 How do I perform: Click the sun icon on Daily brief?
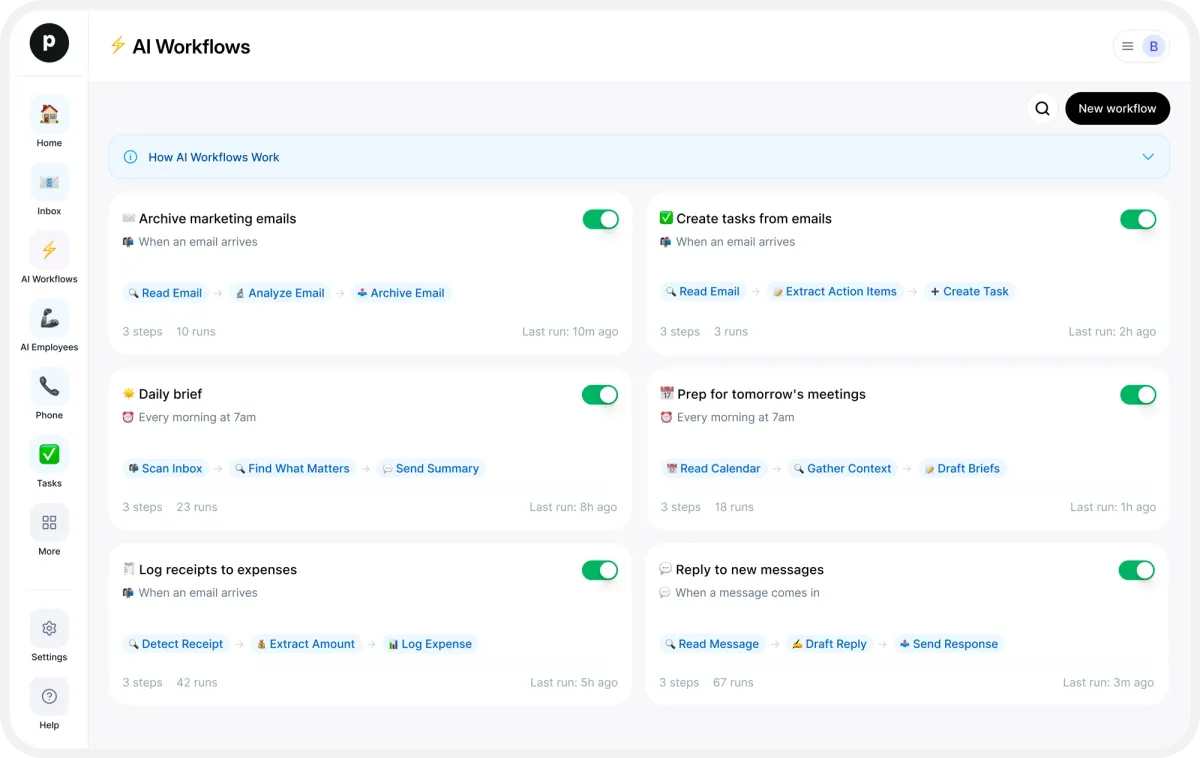click(x=129, y=394)
